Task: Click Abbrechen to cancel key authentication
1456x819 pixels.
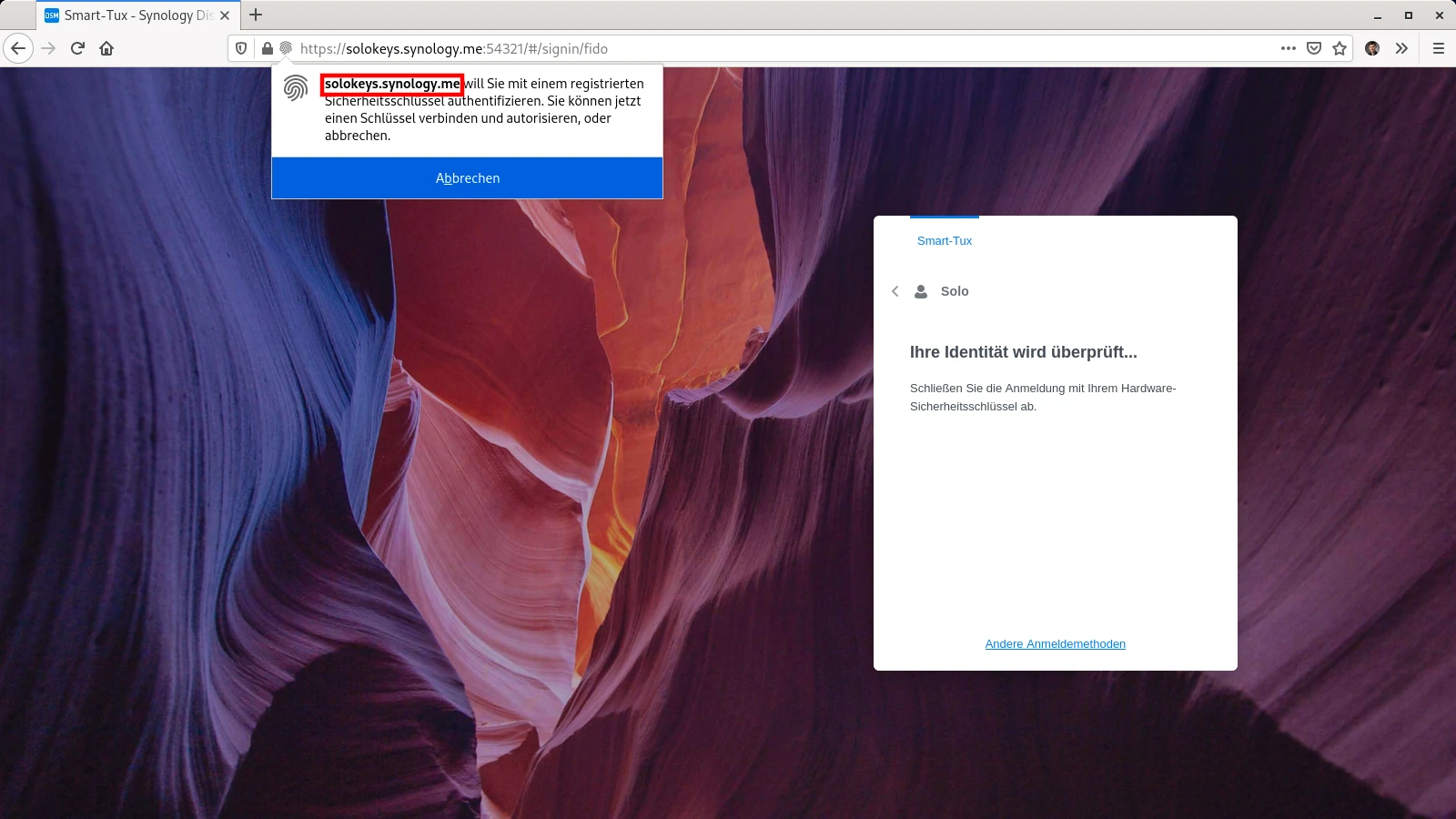Action: pos(467,178)
